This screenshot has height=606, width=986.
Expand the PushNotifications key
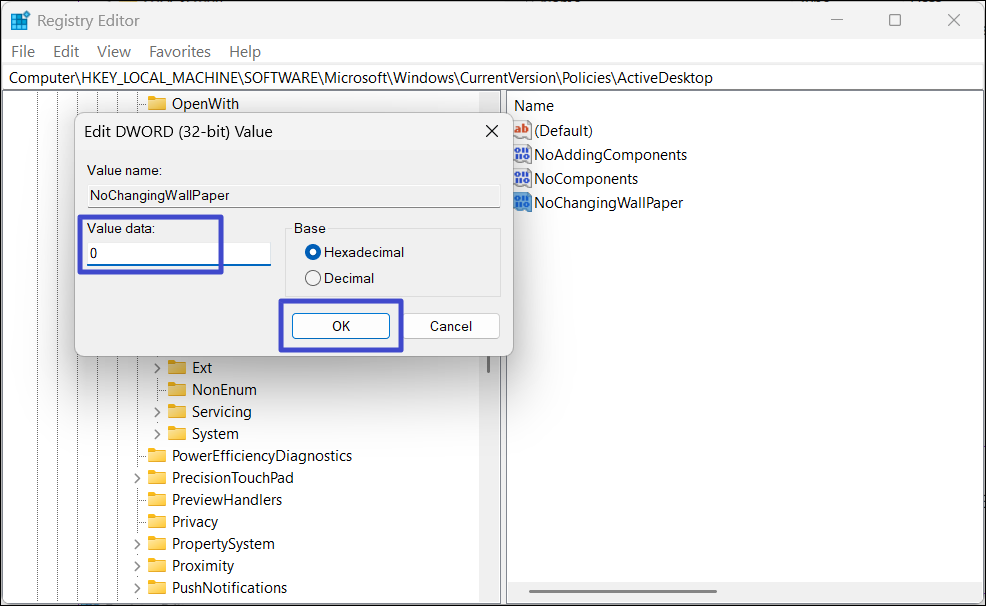(x=137, y=588)
